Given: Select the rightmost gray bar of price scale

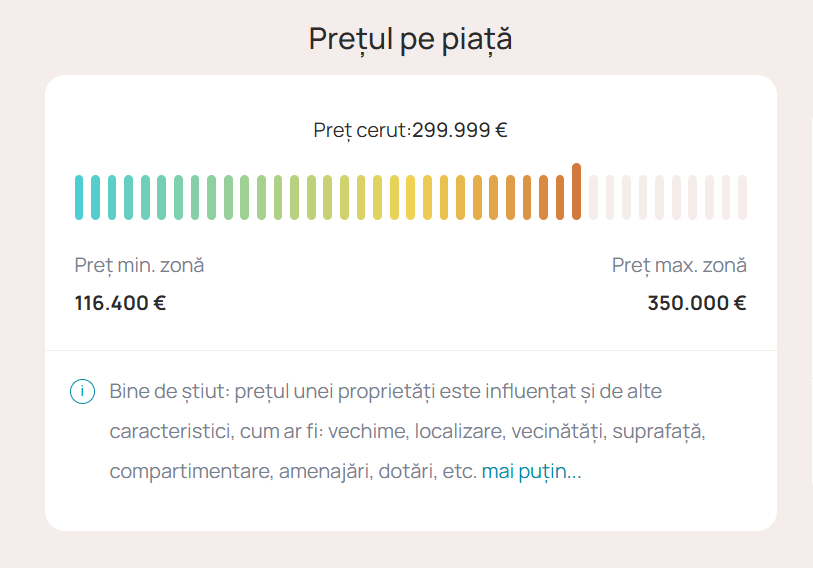Looking at the screenshot, I should (x=743, y=197).
